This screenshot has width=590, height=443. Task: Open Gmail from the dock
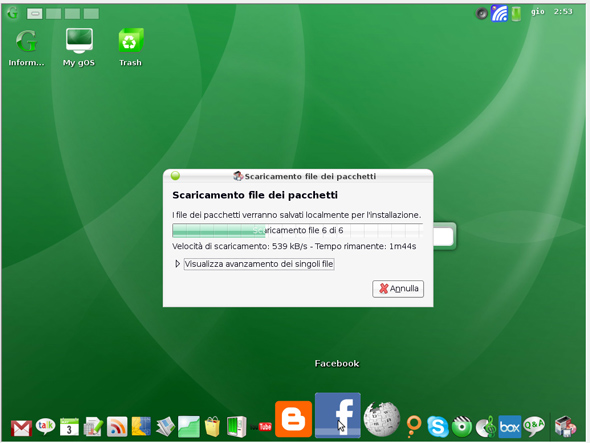pyautogui.click(x=21, y=428)
